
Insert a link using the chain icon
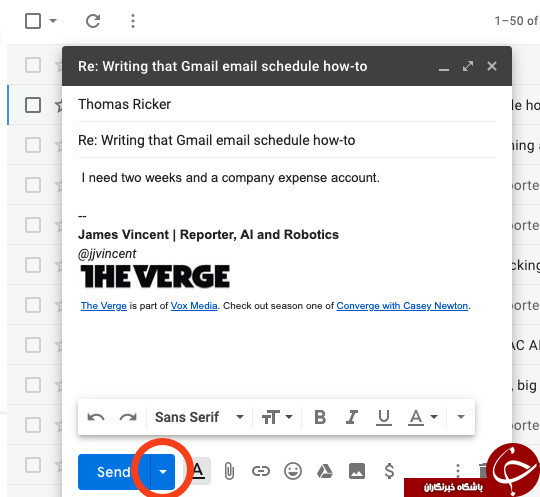pyautogui.click(x=261, y=471)
